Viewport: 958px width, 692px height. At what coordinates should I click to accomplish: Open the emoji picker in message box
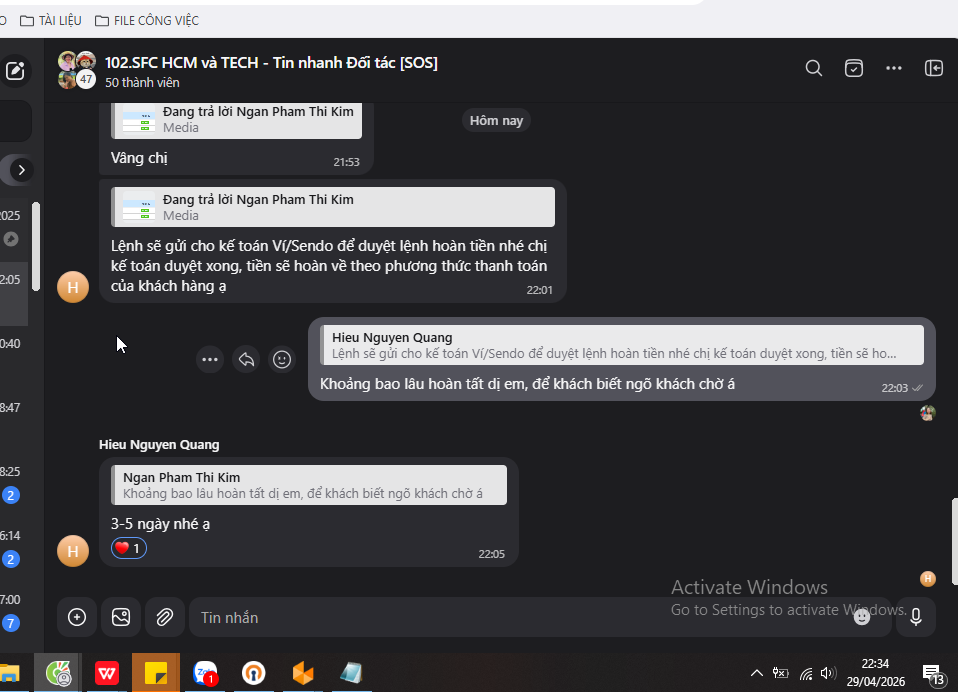(x=861, y=617)
